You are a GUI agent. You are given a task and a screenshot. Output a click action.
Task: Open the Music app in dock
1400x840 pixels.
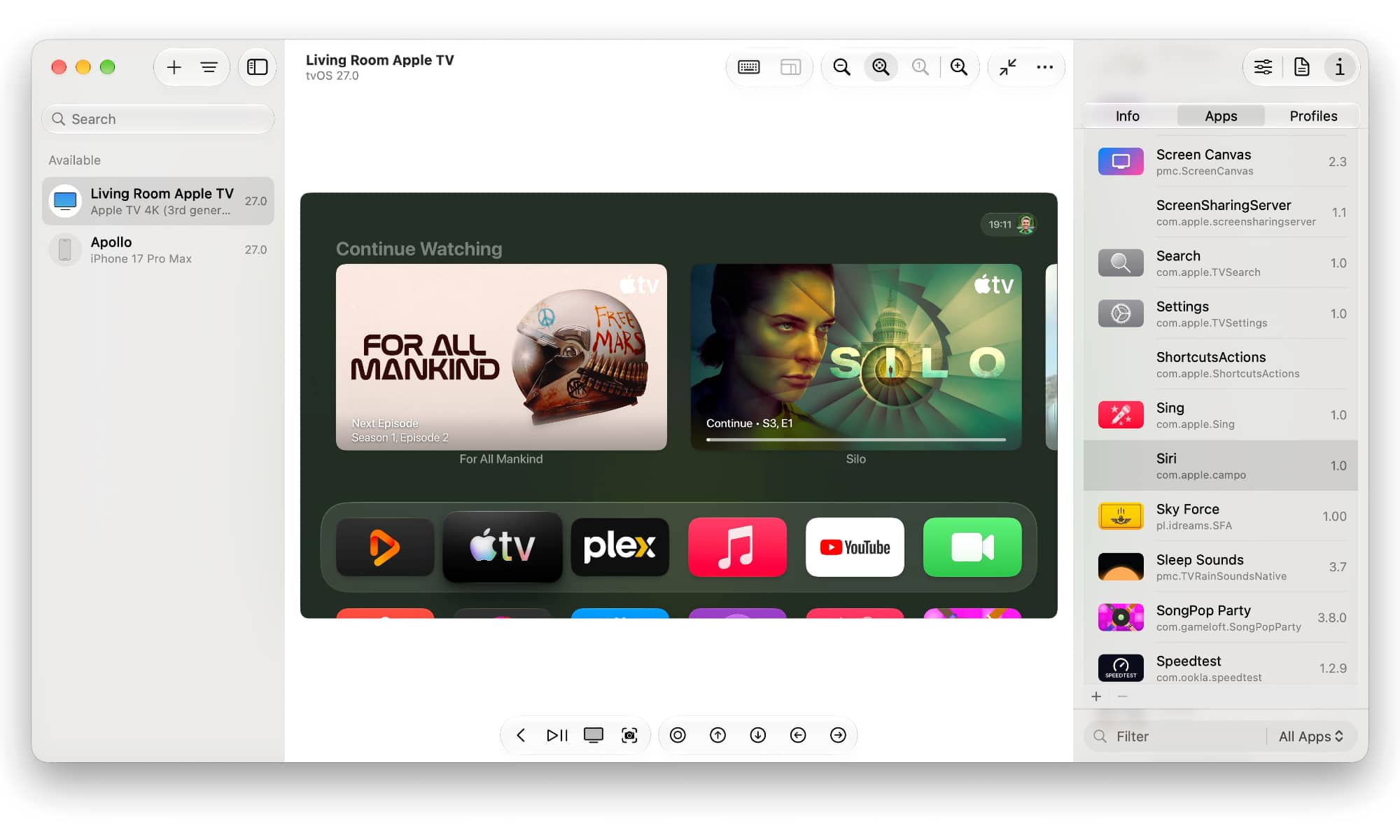tap(737, 547)
